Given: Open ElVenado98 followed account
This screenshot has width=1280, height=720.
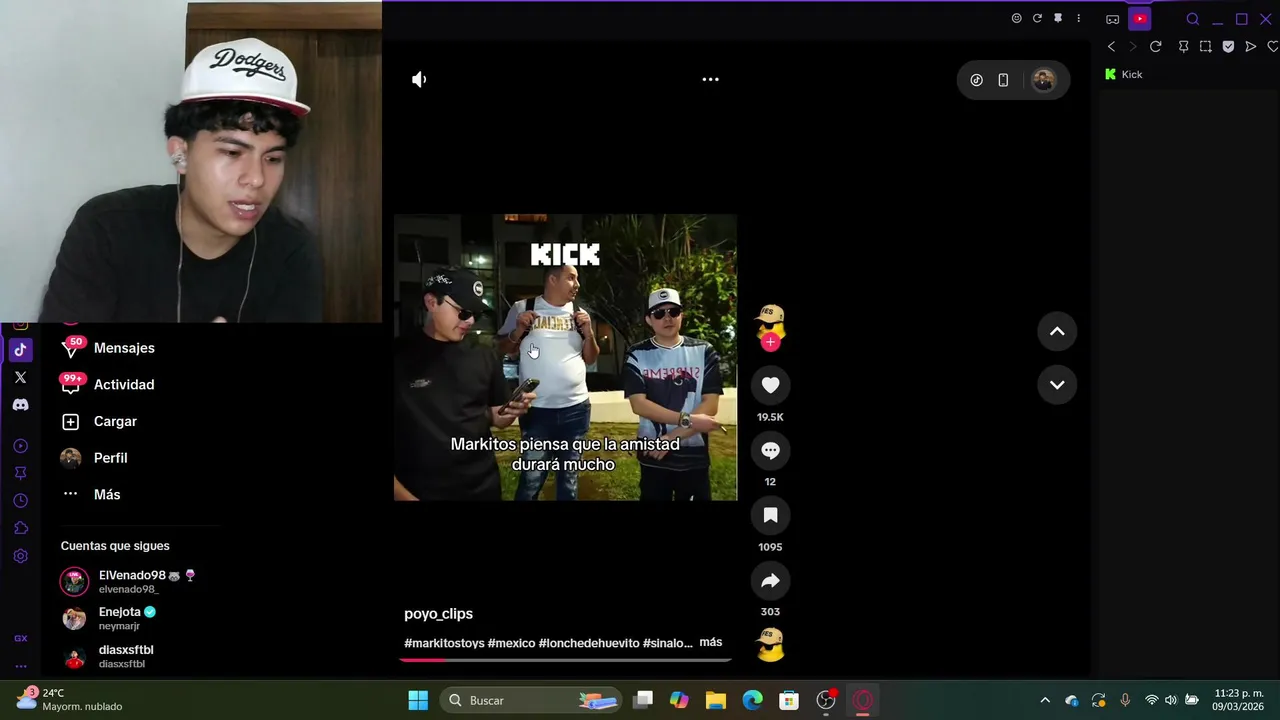Looking at the screenshot, I should pyautogui.click(x=128, y=581).
